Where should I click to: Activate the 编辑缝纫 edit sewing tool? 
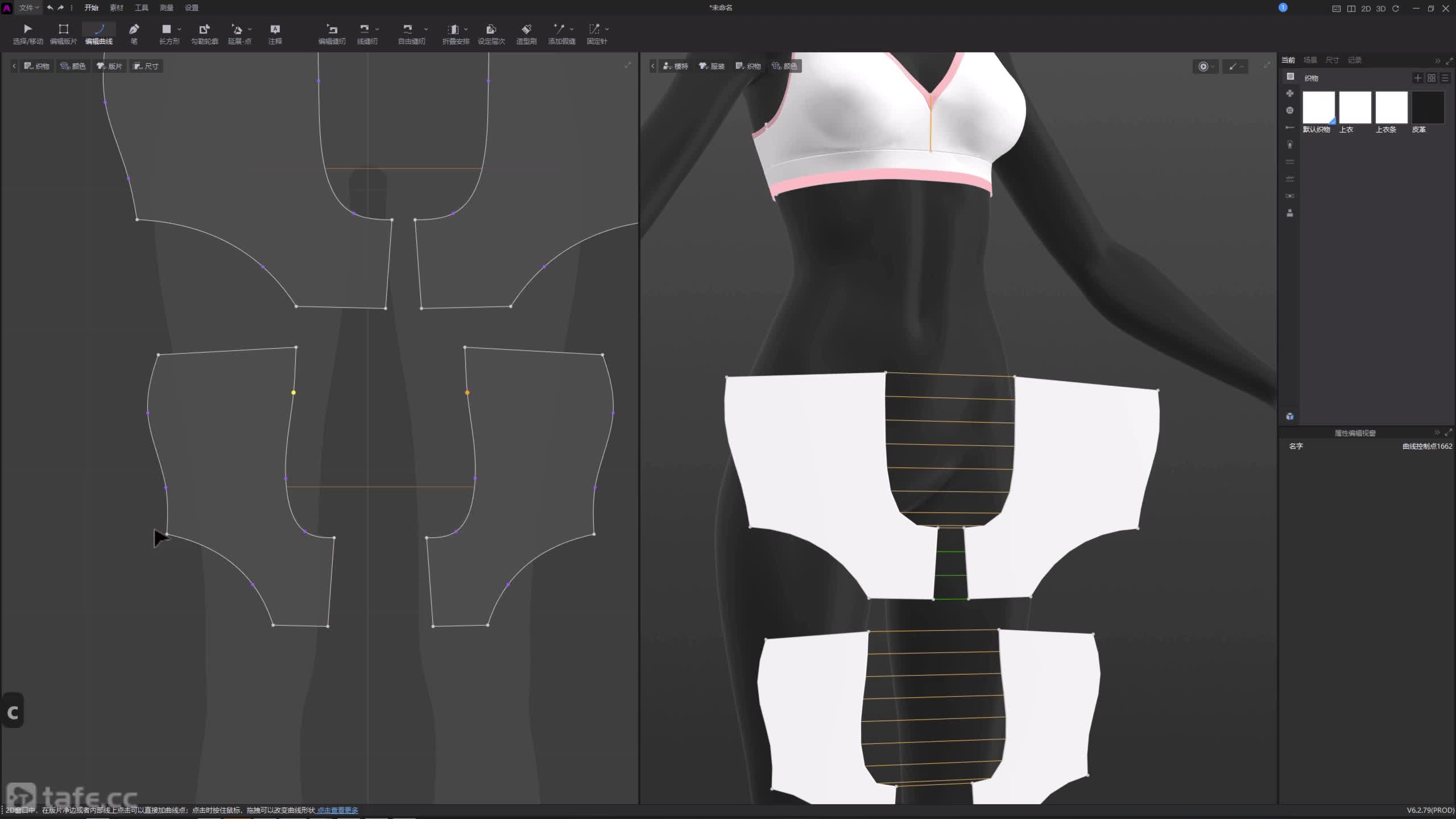332,34
